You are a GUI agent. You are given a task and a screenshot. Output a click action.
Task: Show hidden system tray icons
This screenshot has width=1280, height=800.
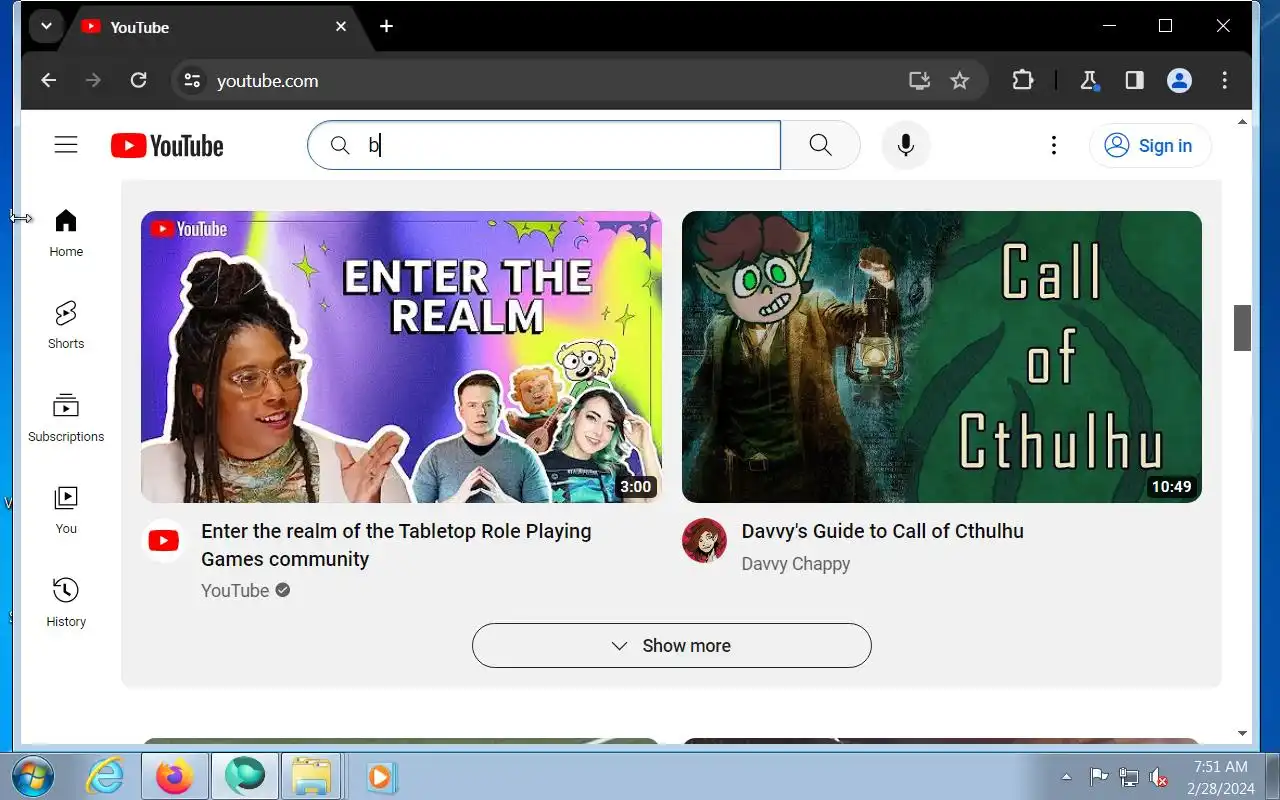pos(1066,777)
